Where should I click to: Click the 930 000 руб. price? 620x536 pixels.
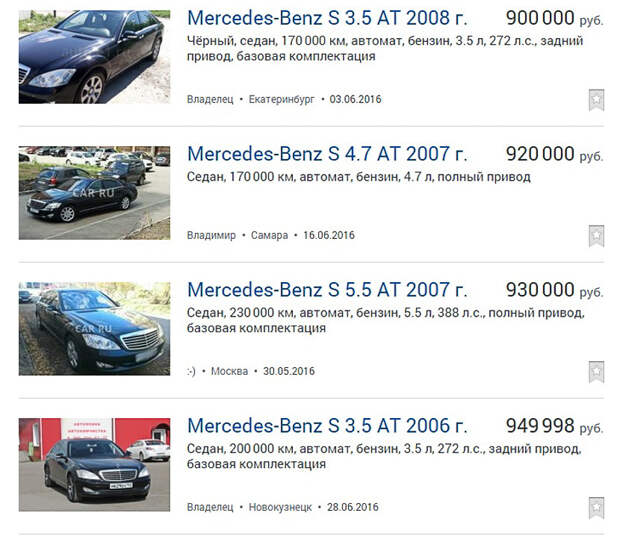click(x=554, y=290)
